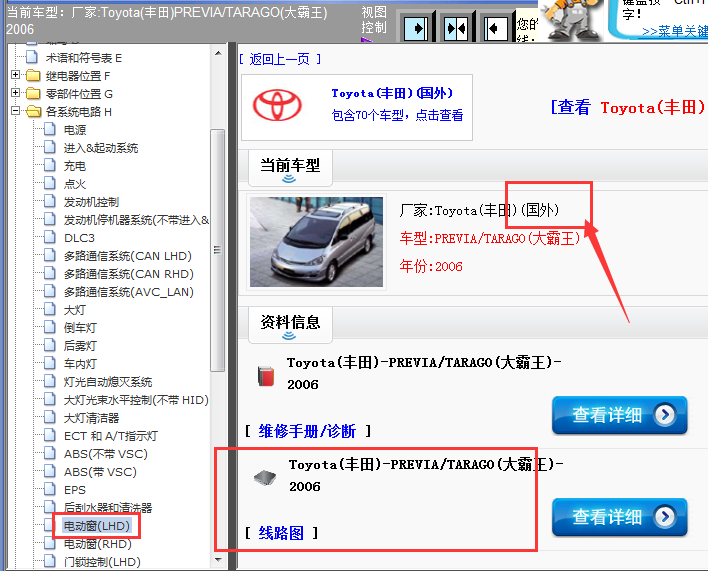Select 电动窗(RHD) tree item
This screenshot has height=571, width=708.
pyautogui.click(x=98, y=544)
